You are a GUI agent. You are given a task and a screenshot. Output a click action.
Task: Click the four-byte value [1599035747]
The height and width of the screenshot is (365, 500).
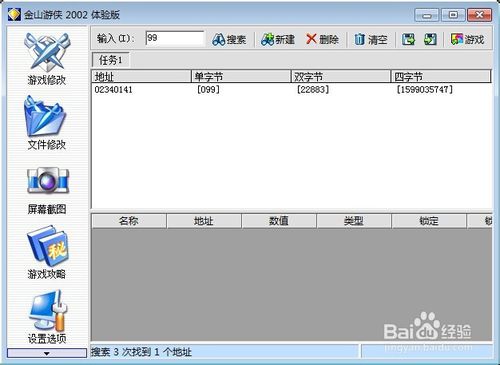424,90
